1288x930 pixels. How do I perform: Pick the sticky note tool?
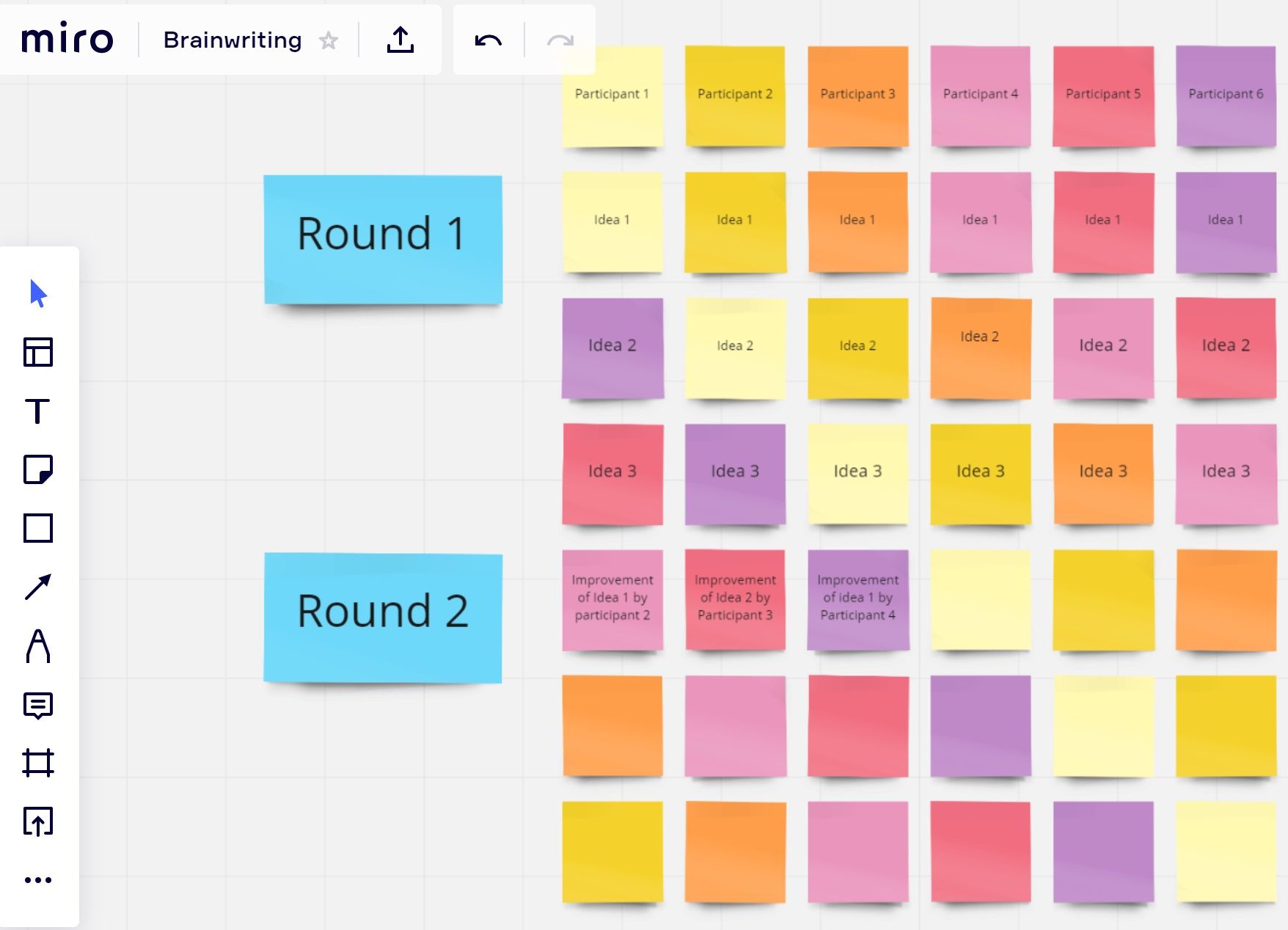(38, 469)
